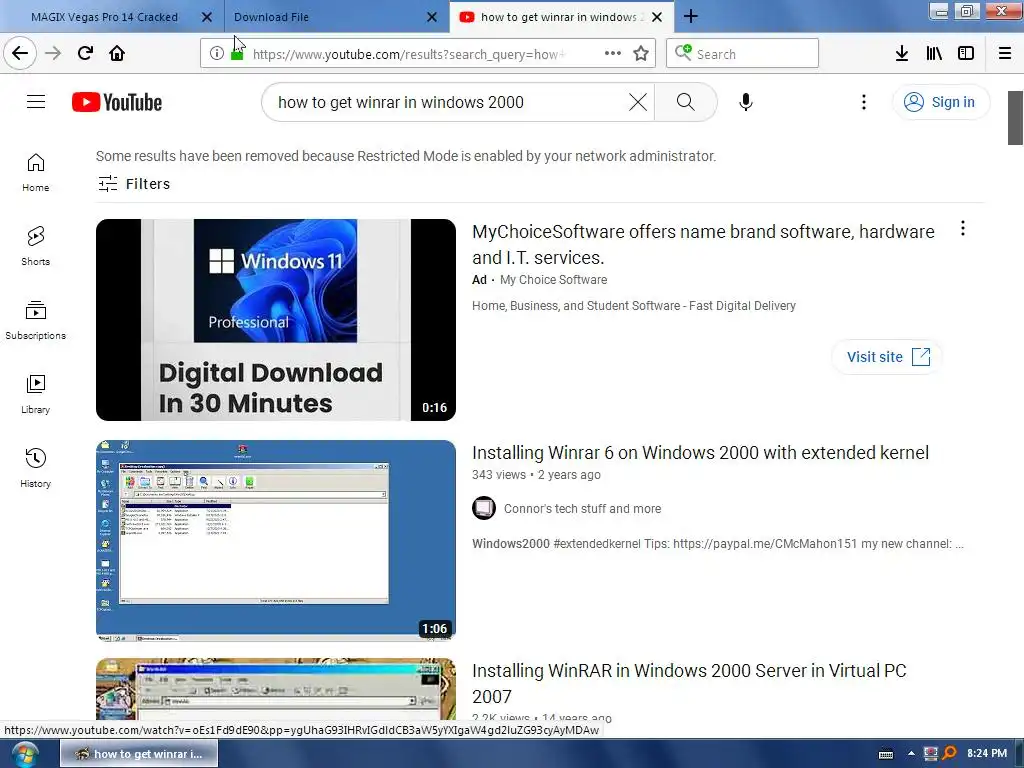Click the orange magnifier tray icon

[x=950, y=754]
